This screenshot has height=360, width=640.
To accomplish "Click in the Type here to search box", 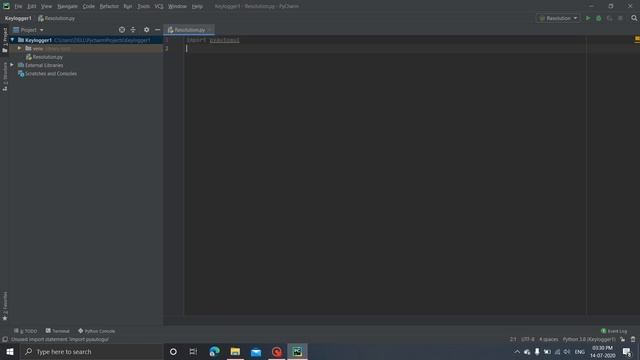I will (91, 351).
